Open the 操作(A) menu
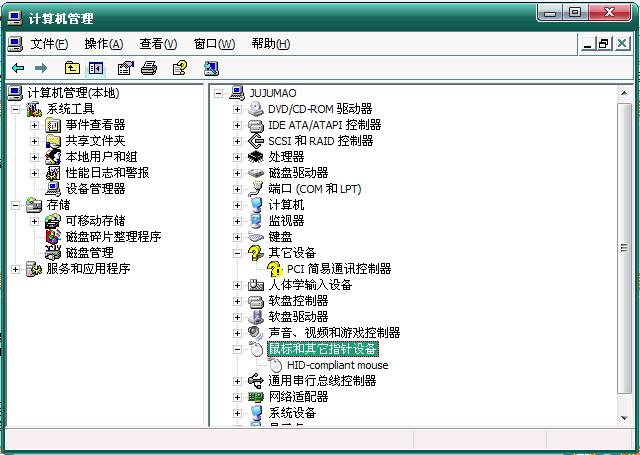 104,44
